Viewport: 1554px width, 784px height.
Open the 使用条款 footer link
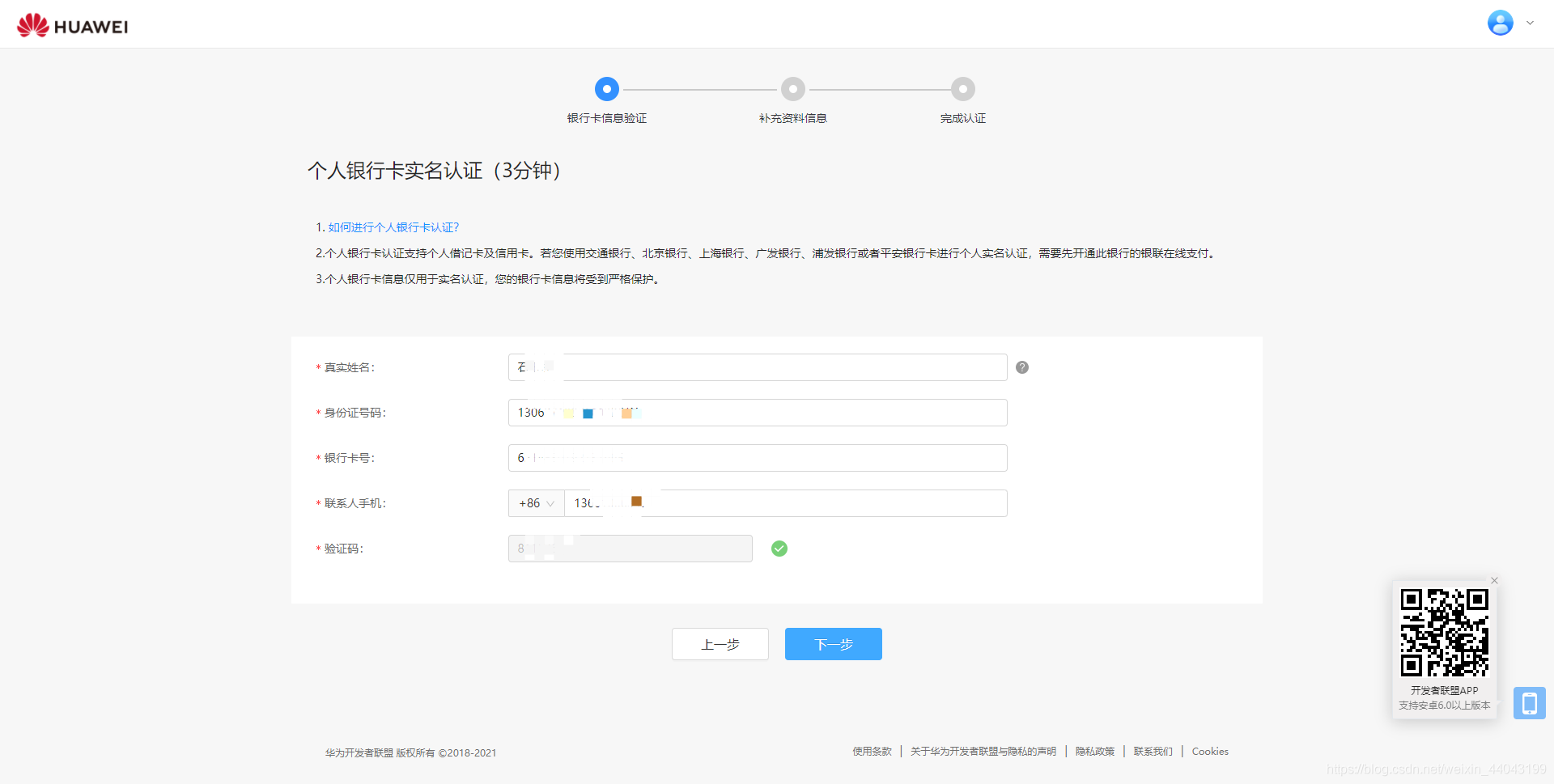872,752
